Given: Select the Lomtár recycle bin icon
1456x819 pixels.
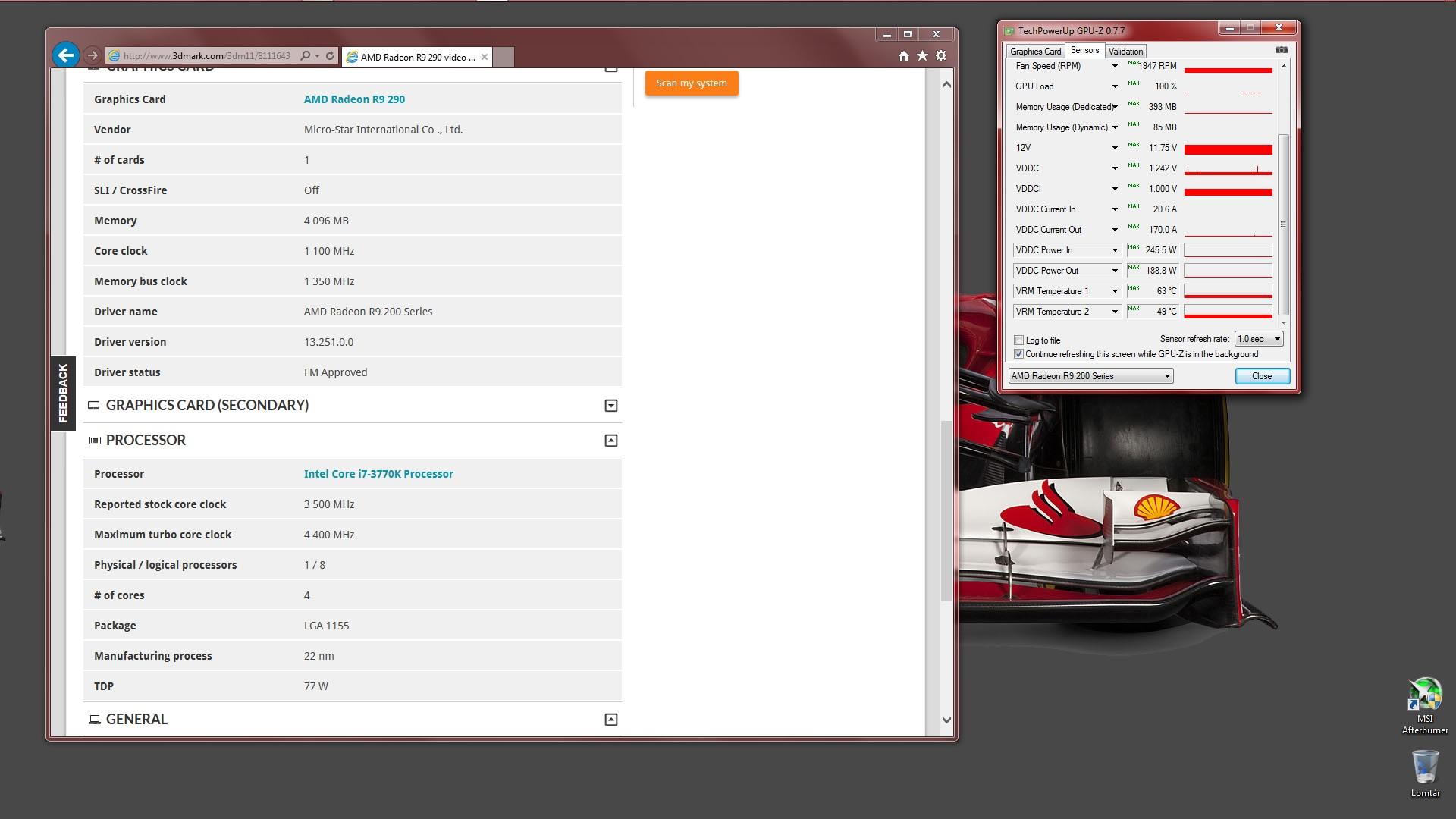Looking at the screenshot, I should point(1425,773).
